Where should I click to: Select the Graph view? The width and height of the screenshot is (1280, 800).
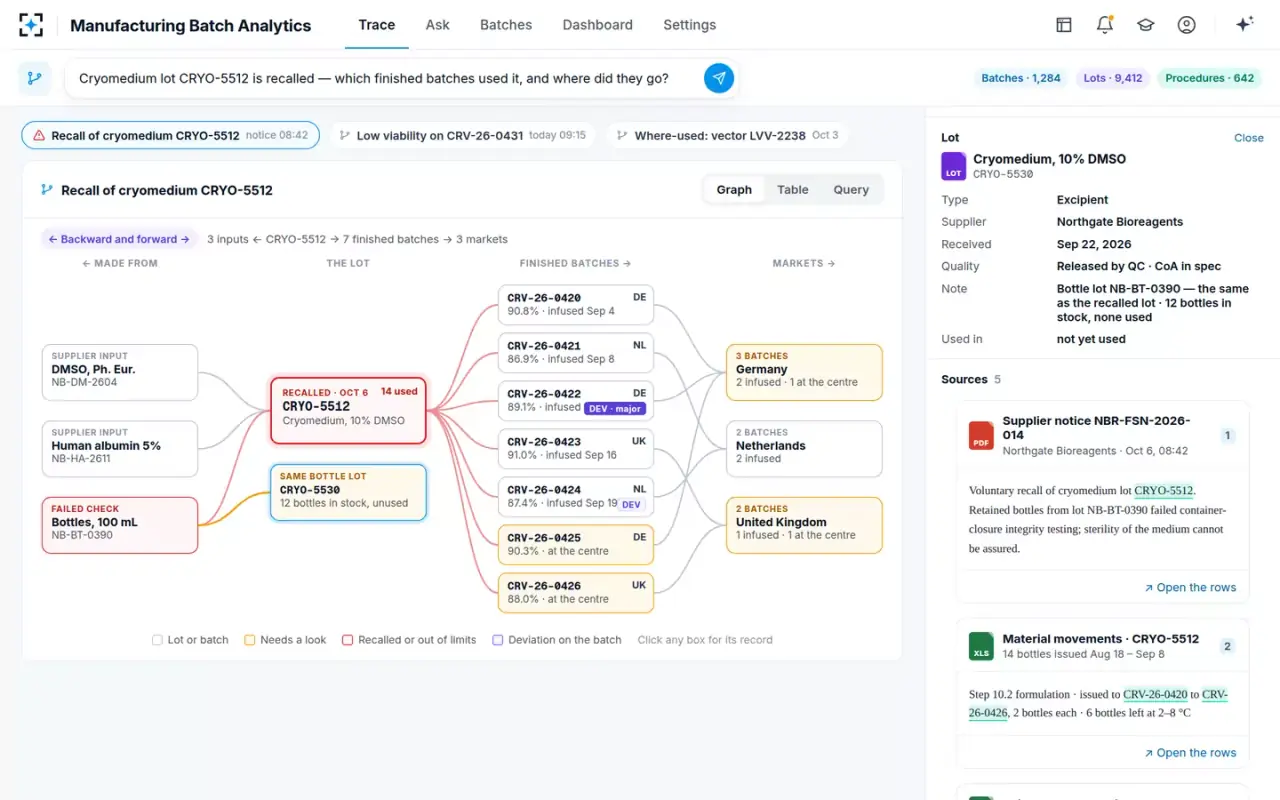click(734, 190)
